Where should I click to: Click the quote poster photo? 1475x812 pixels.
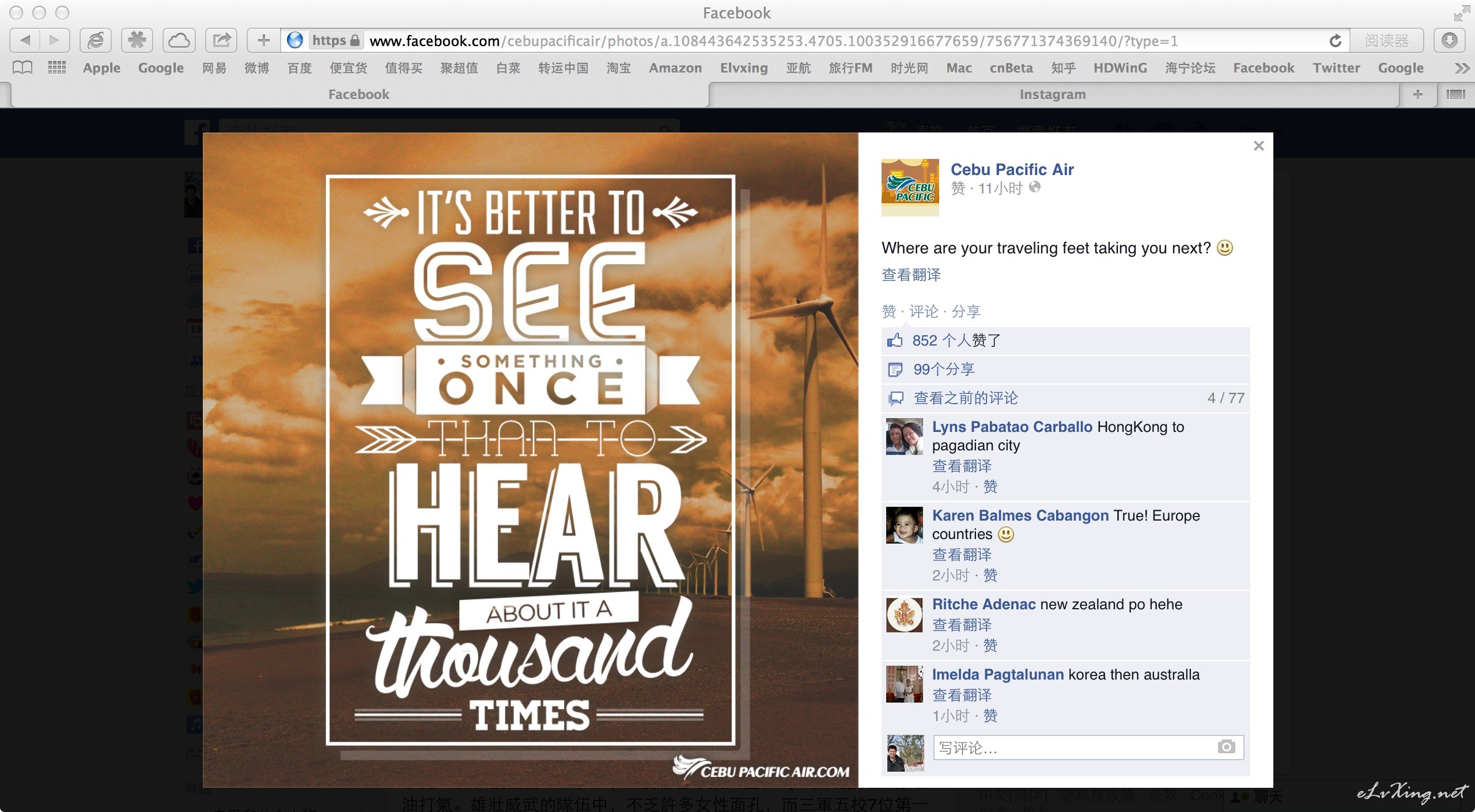tap(530, 460)
